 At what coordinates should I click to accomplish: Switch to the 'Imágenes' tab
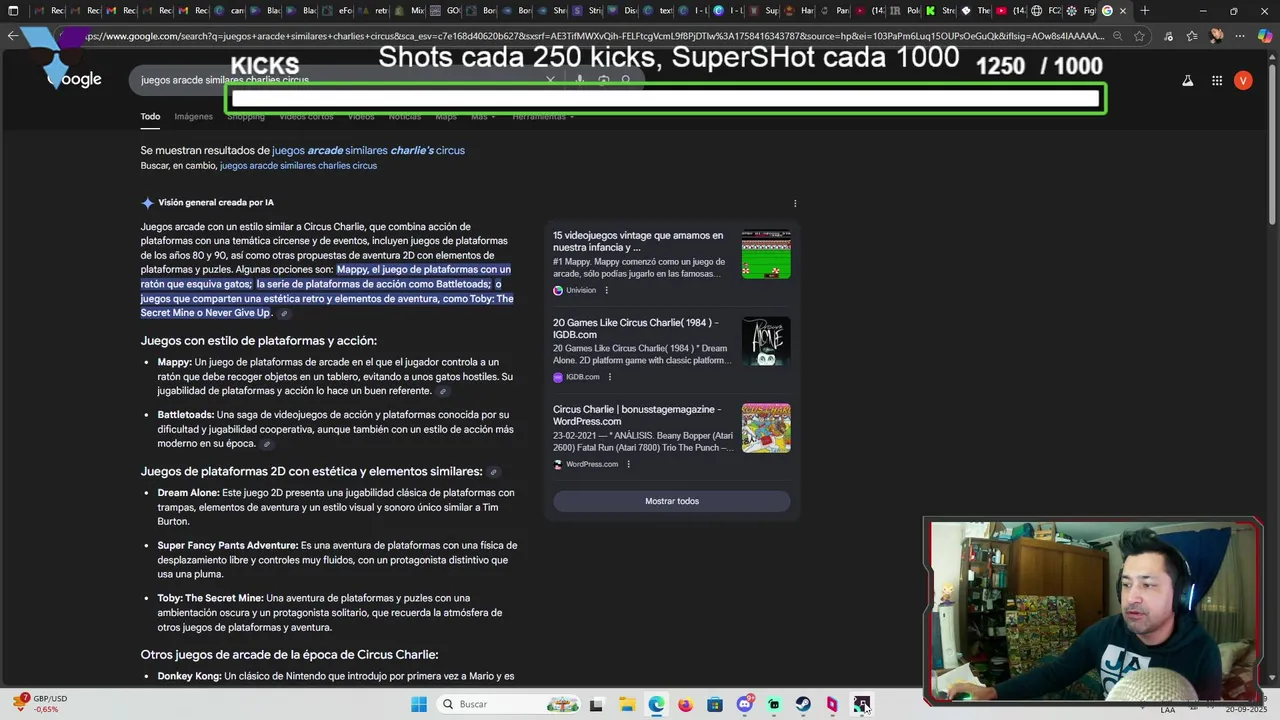point(194,117)
